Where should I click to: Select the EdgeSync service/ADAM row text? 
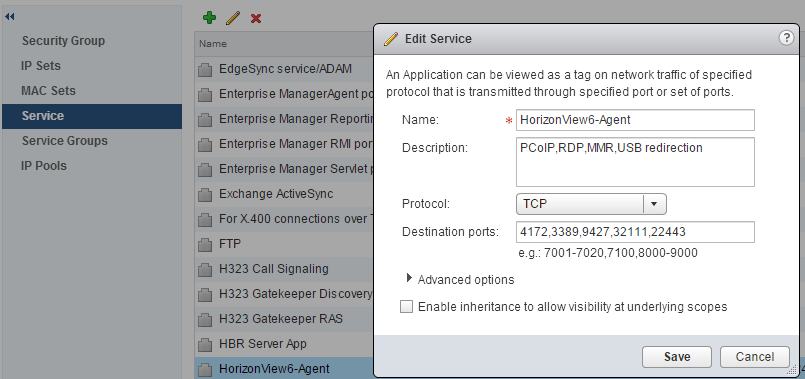pyautogui.click(x=285, y=69)
